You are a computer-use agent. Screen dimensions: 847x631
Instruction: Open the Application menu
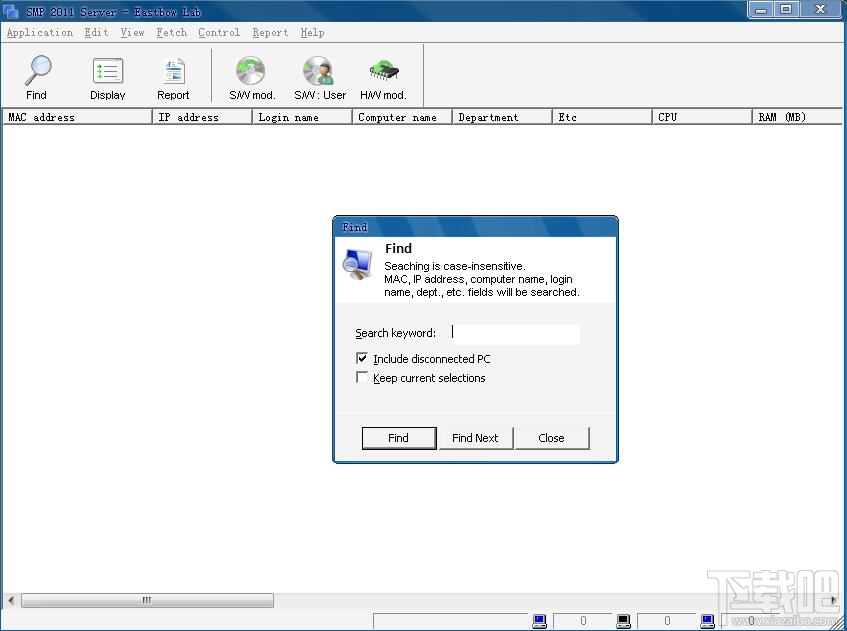[40, 32]
